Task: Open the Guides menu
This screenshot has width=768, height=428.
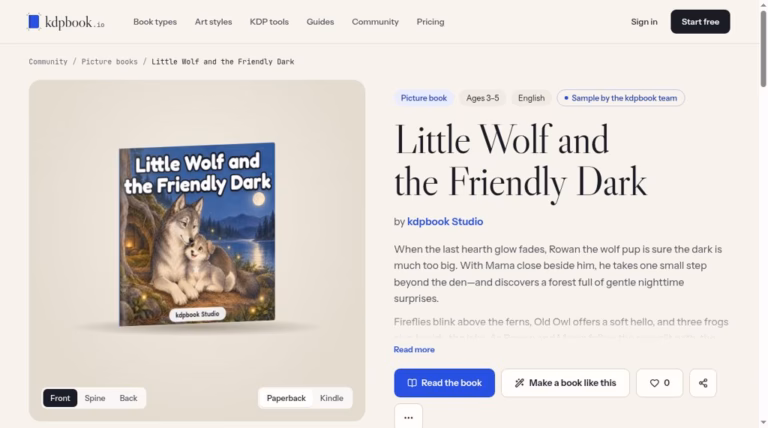Action: tap(320, 22)
